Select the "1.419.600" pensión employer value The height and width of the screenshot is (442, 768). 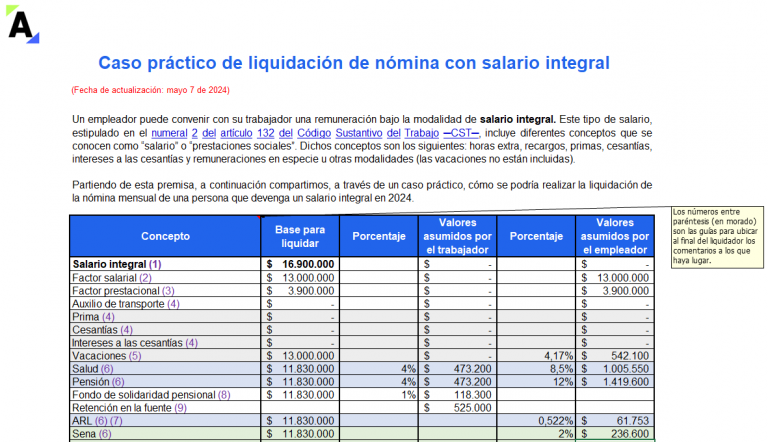click(x=615, y=382)
